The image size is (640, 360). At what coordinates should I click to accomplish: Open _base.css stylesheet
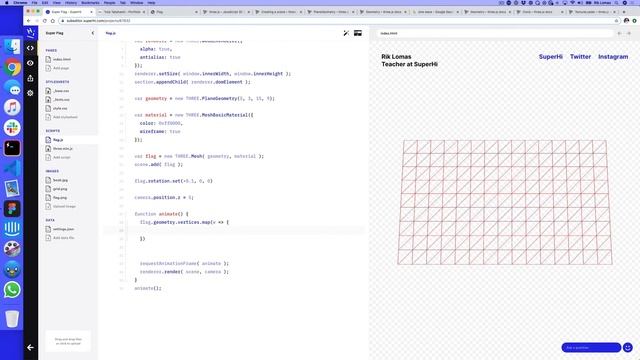click(x=61, y=91)
